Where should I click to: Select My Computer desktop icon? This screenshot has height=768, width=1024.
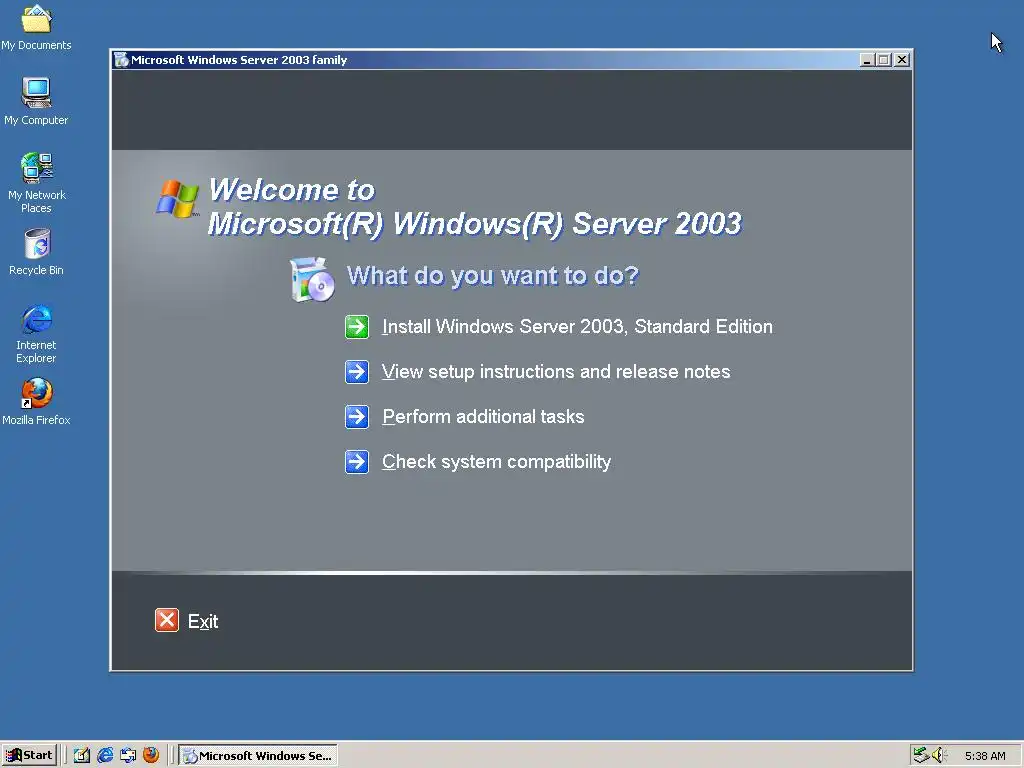[x=36, y=102]
